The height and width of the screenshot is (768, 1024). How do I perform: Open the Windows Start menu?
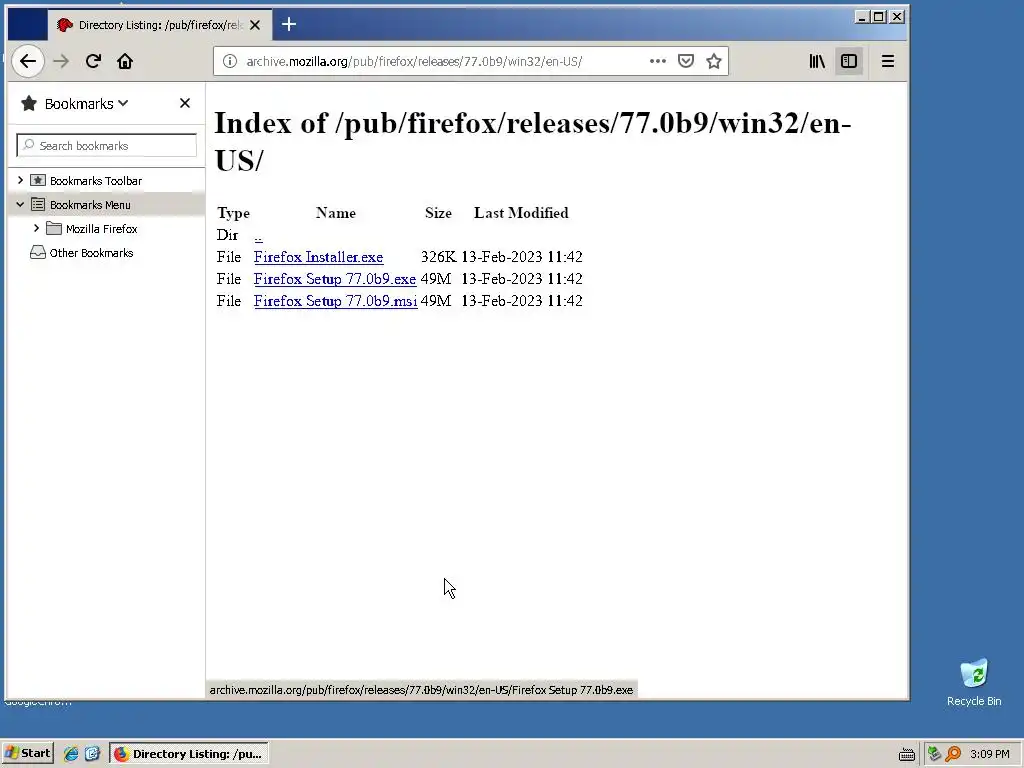(28, 754)
